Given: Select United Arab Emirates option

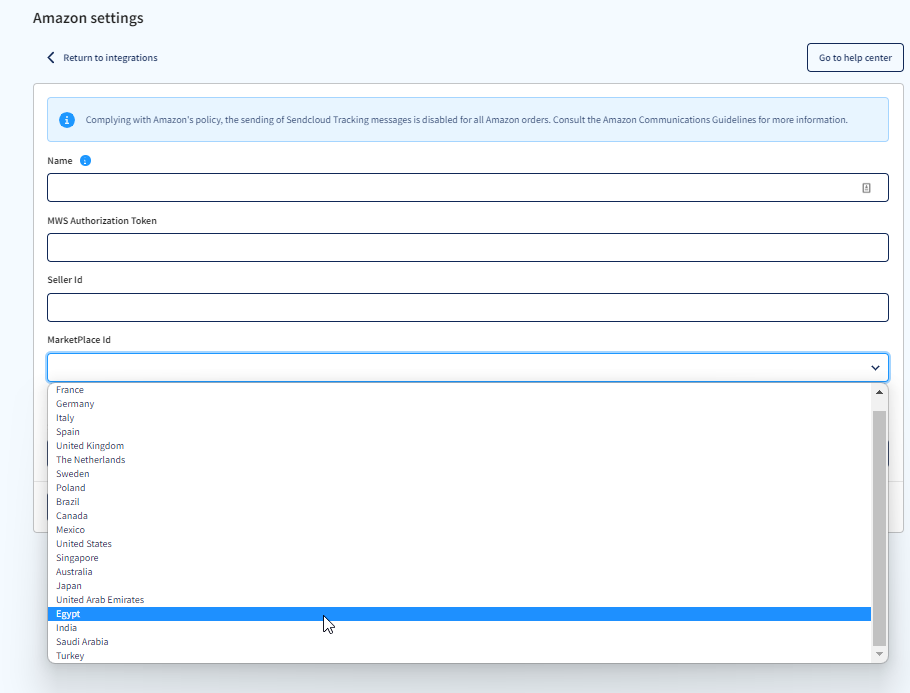Looking at the screenshot, I should (x=460, y=600).
